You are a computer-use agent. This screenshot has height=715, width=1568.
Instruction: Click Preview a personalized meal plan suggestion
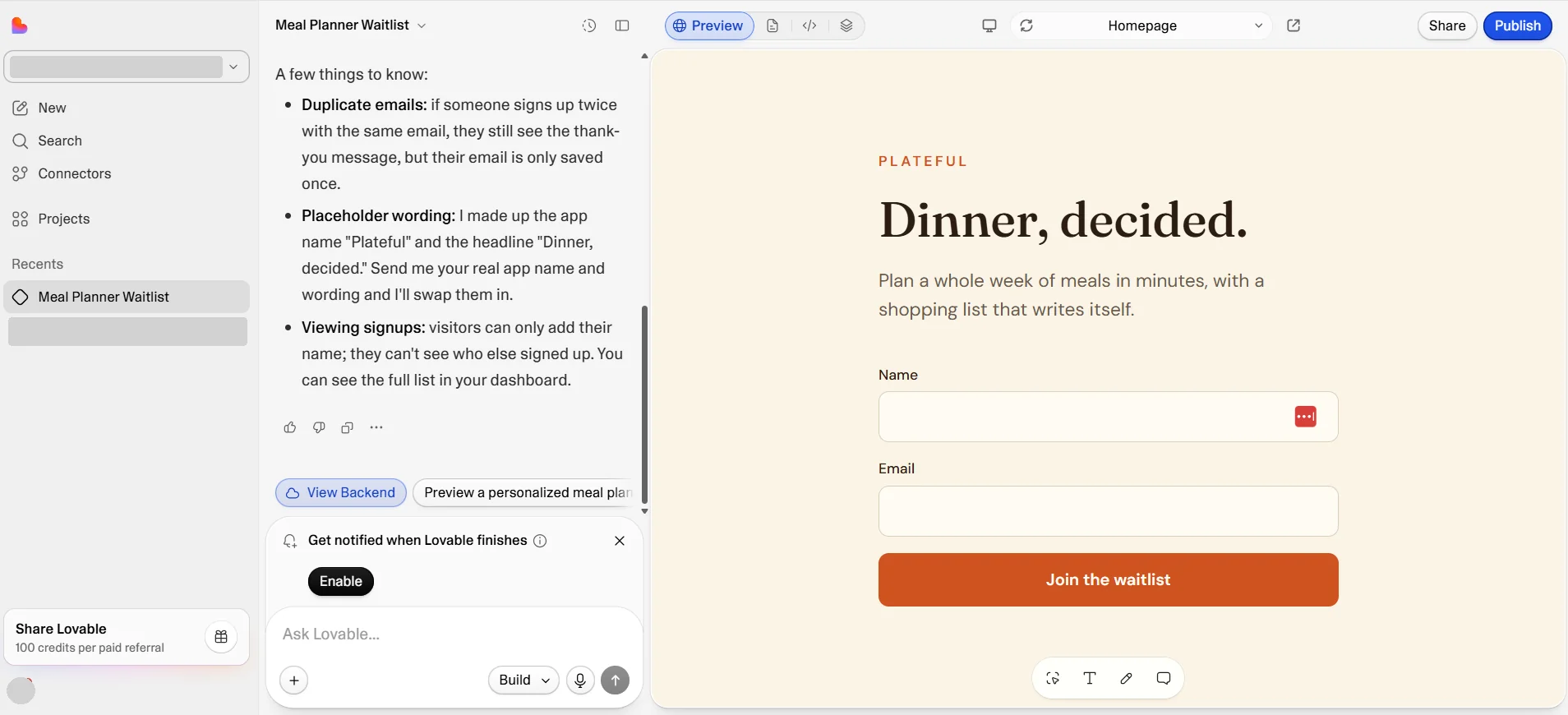pos(525,492)
